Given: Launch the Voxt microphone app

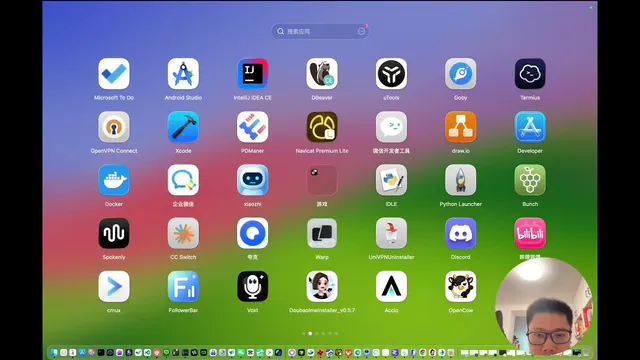Looking at the screenshot, I should point(253,286).
